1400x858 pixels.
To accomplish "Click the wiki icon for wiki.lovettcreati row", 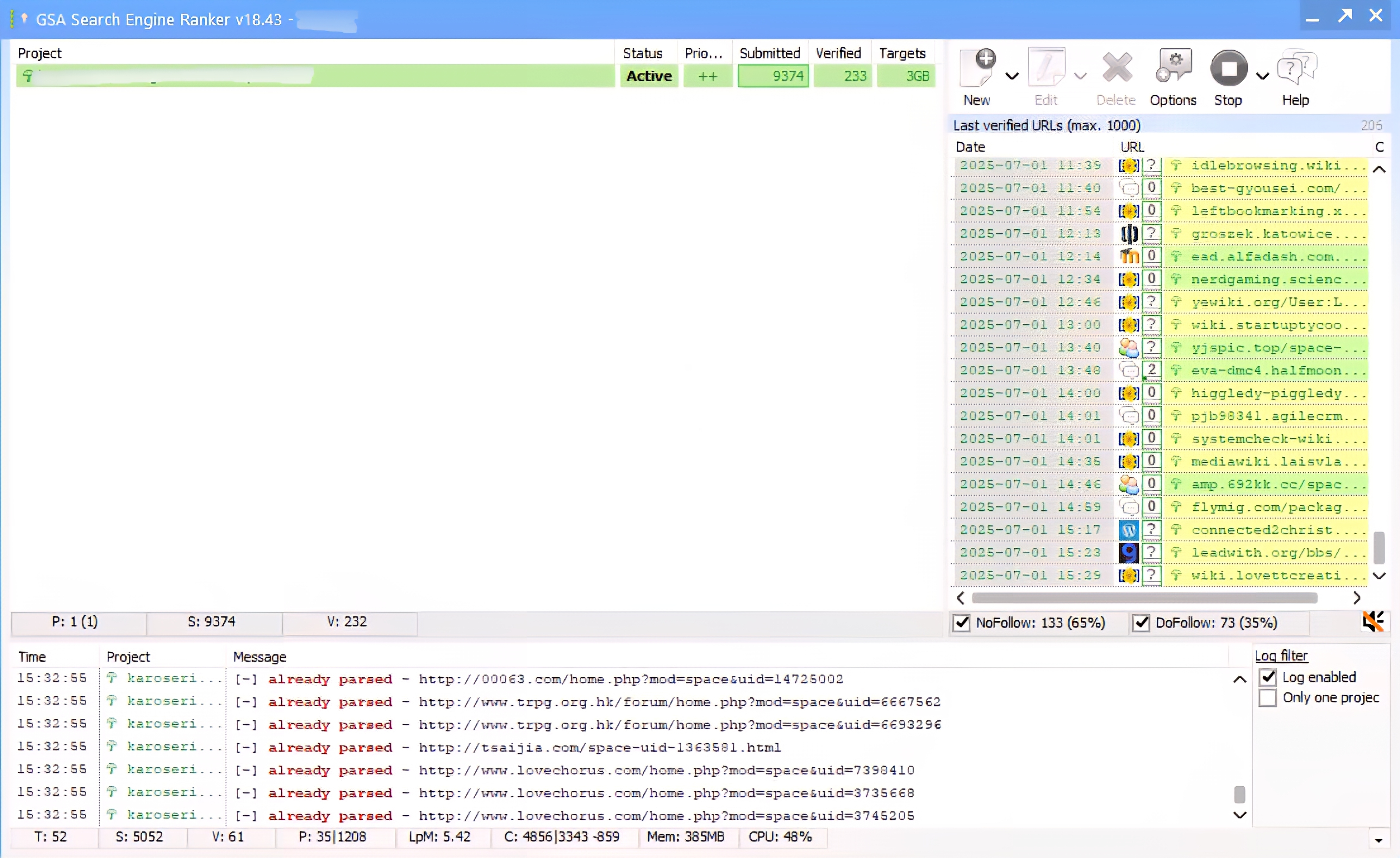I will [1129, 575].
